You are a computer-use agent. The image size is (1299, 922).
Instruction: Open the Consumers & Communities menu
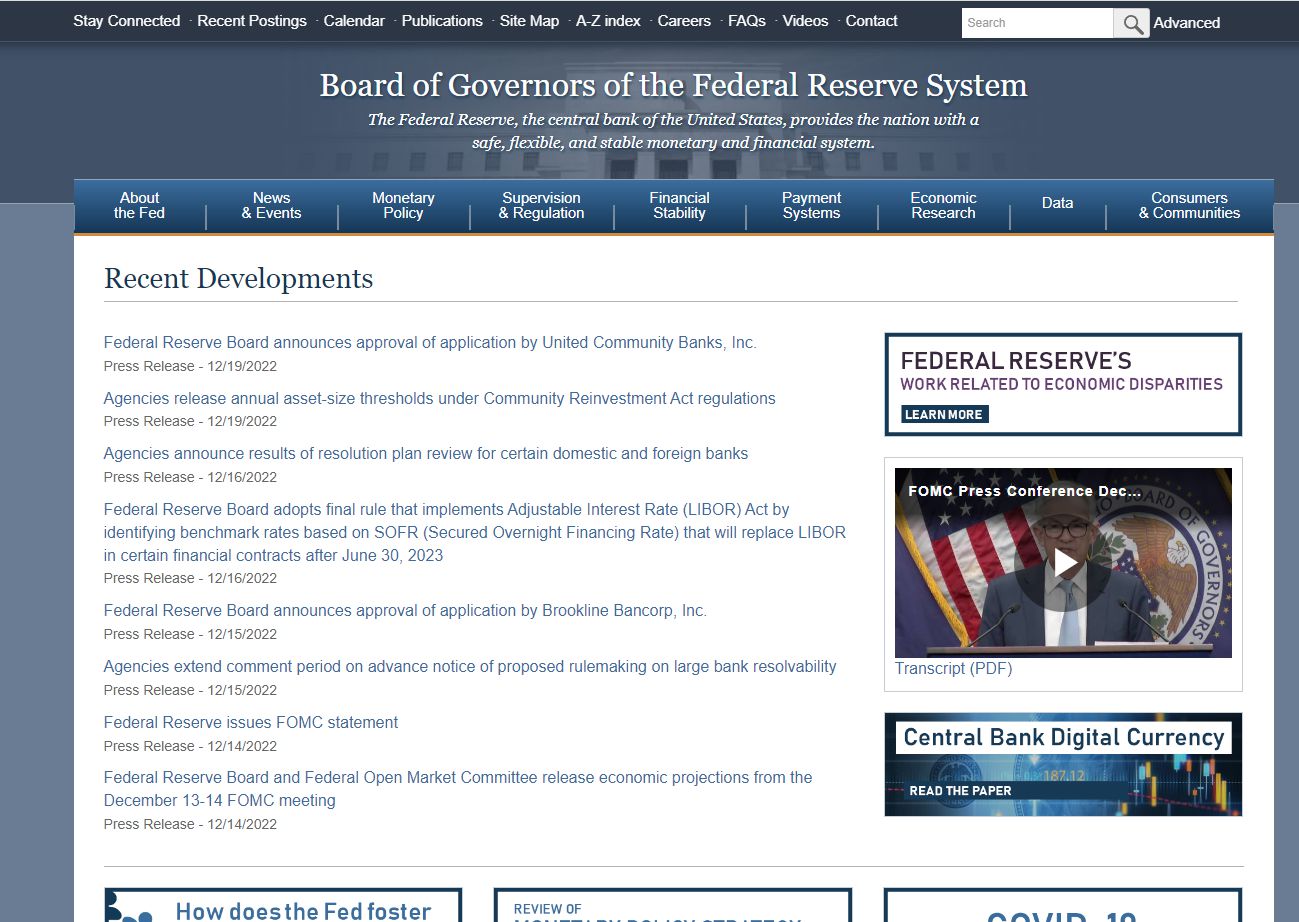pos(1189,206)
